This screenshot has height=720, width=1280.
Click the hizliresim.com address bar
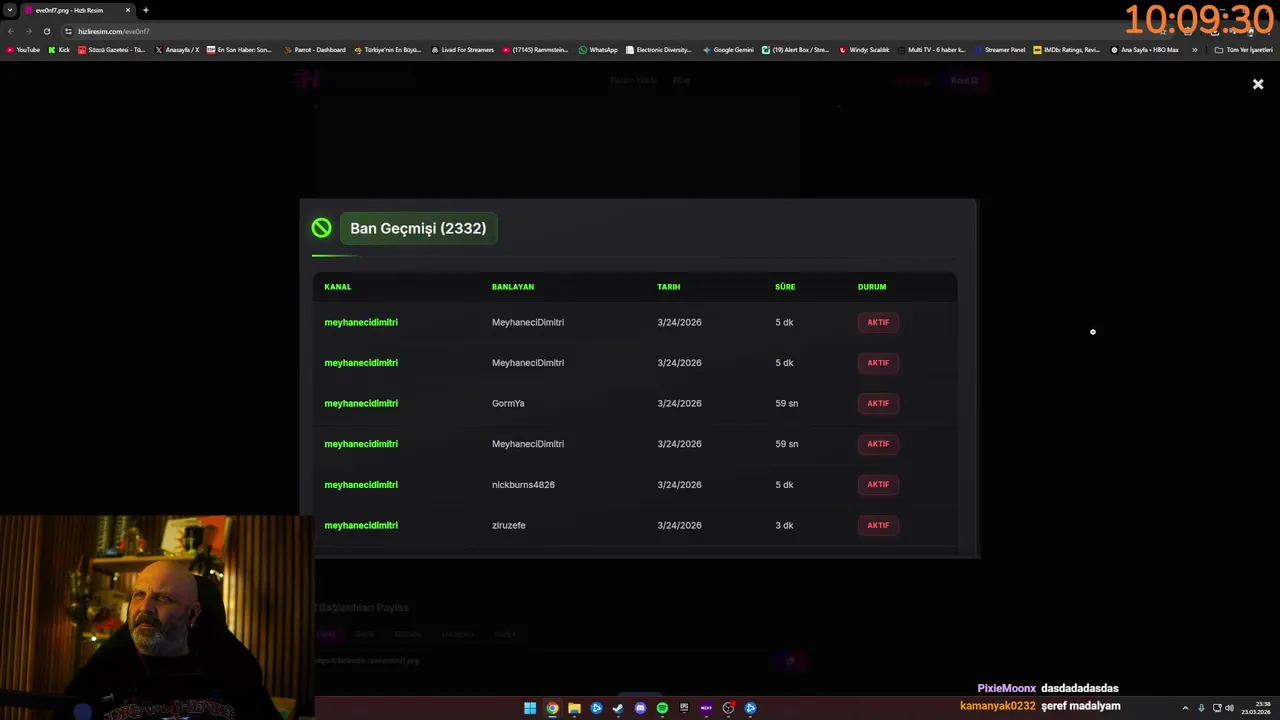point(600,31)
